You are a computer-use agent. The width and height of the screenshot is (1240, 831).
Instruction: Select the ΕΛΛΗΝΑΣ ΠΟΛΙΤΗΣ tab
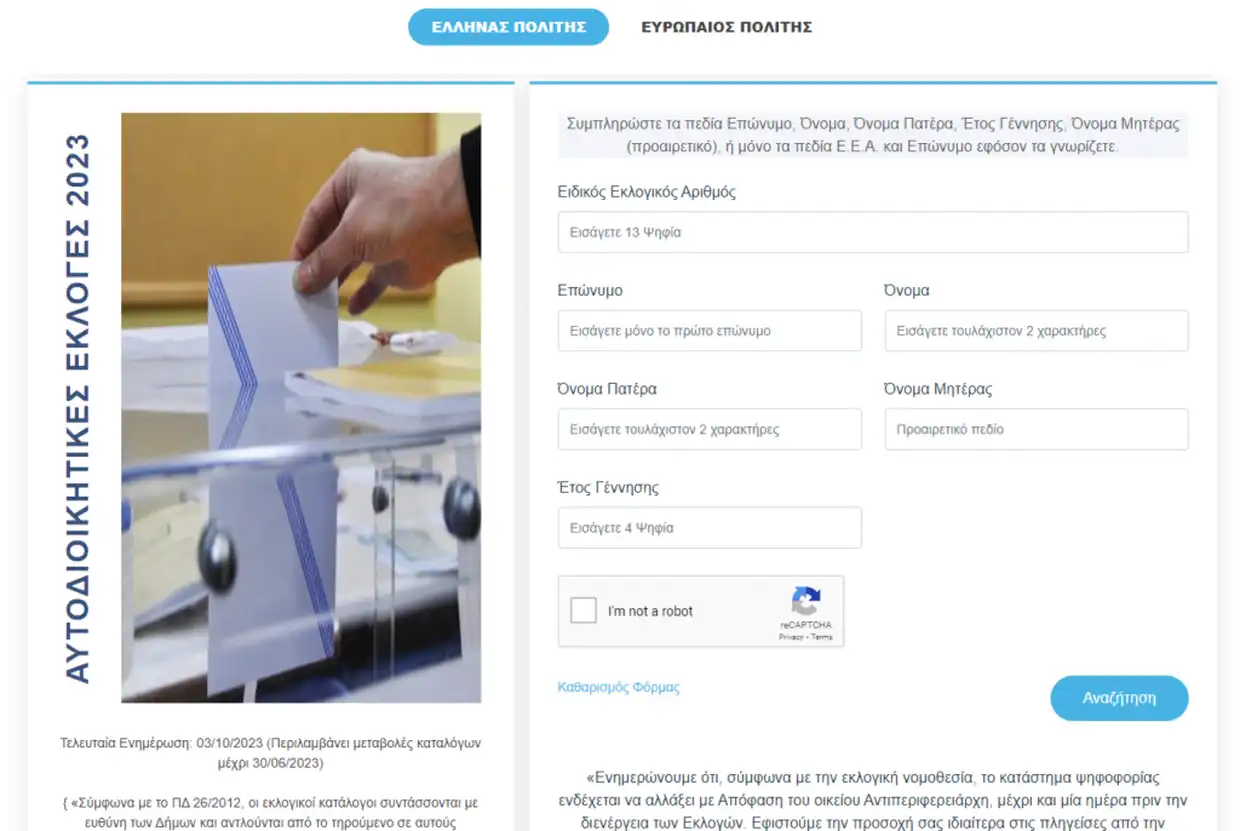pos(508,27)
